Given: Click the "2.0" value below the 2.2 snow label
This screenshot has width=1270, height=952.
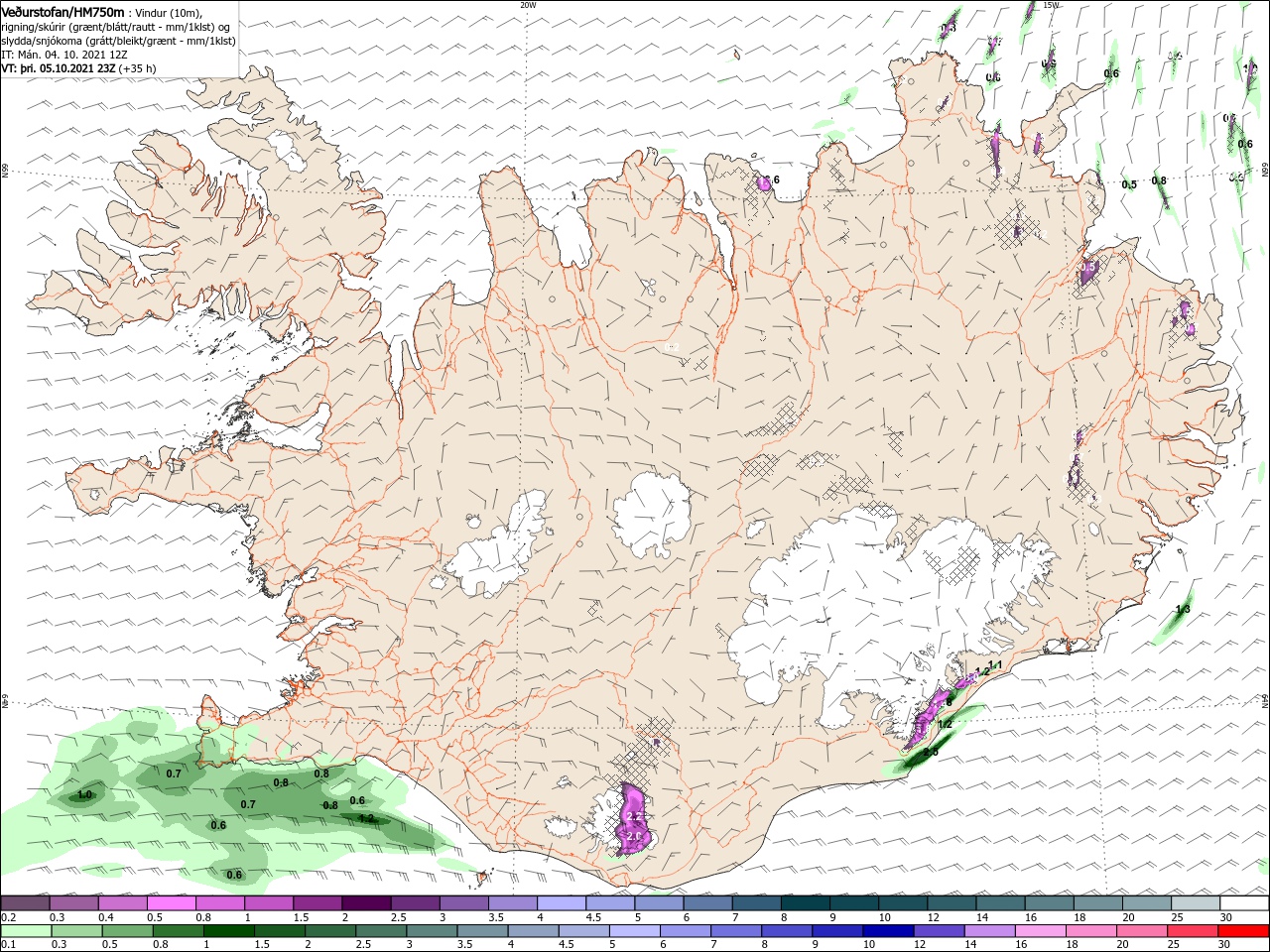Looking at the screenshot, I should [636, 837].
